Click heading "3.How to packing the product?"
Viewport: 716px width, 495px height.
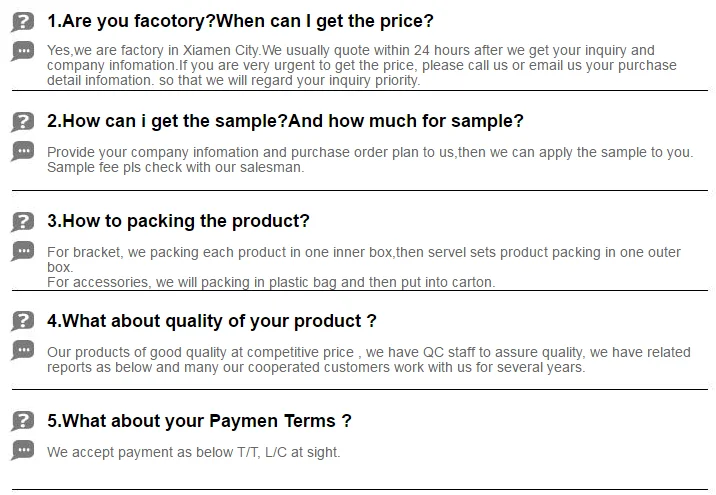178,221
